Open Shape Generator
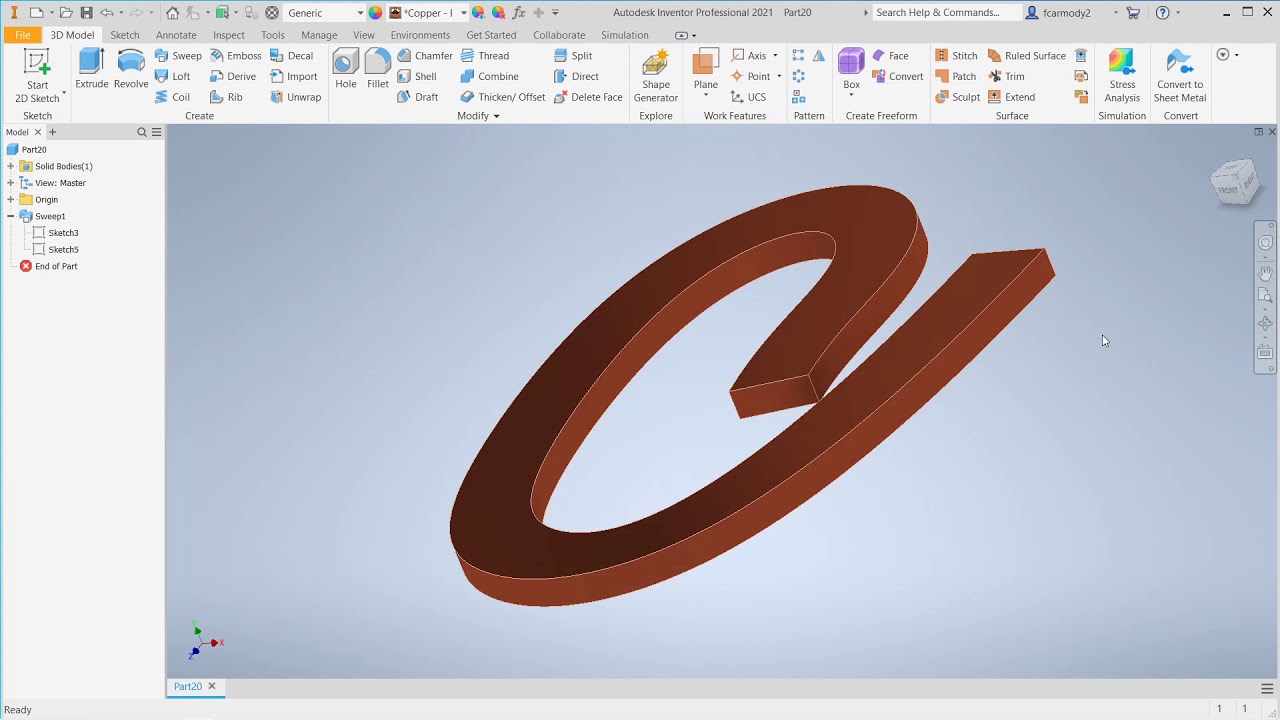Screen dimensions: 1280x720 pos(656,77)
